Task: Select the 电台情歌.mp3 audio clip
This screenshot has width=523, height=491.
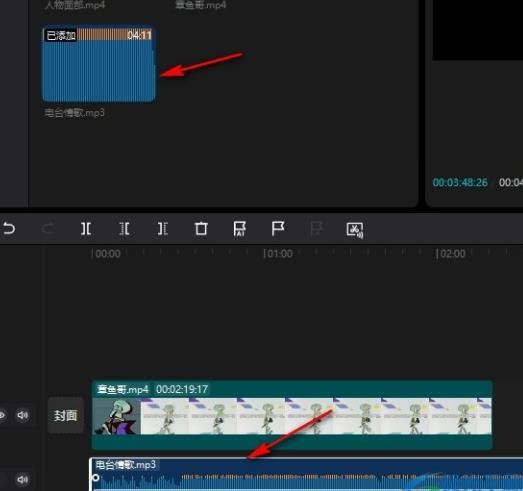Action: (306, 474)
